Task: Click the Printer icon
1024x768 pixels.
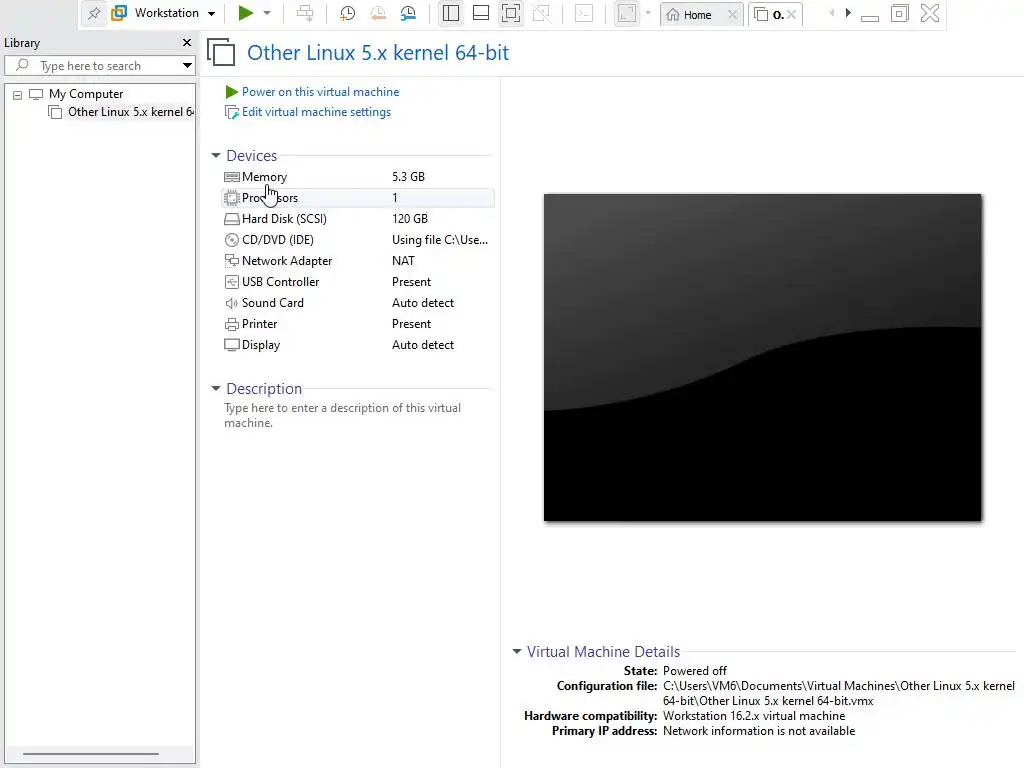Action: 231,325
